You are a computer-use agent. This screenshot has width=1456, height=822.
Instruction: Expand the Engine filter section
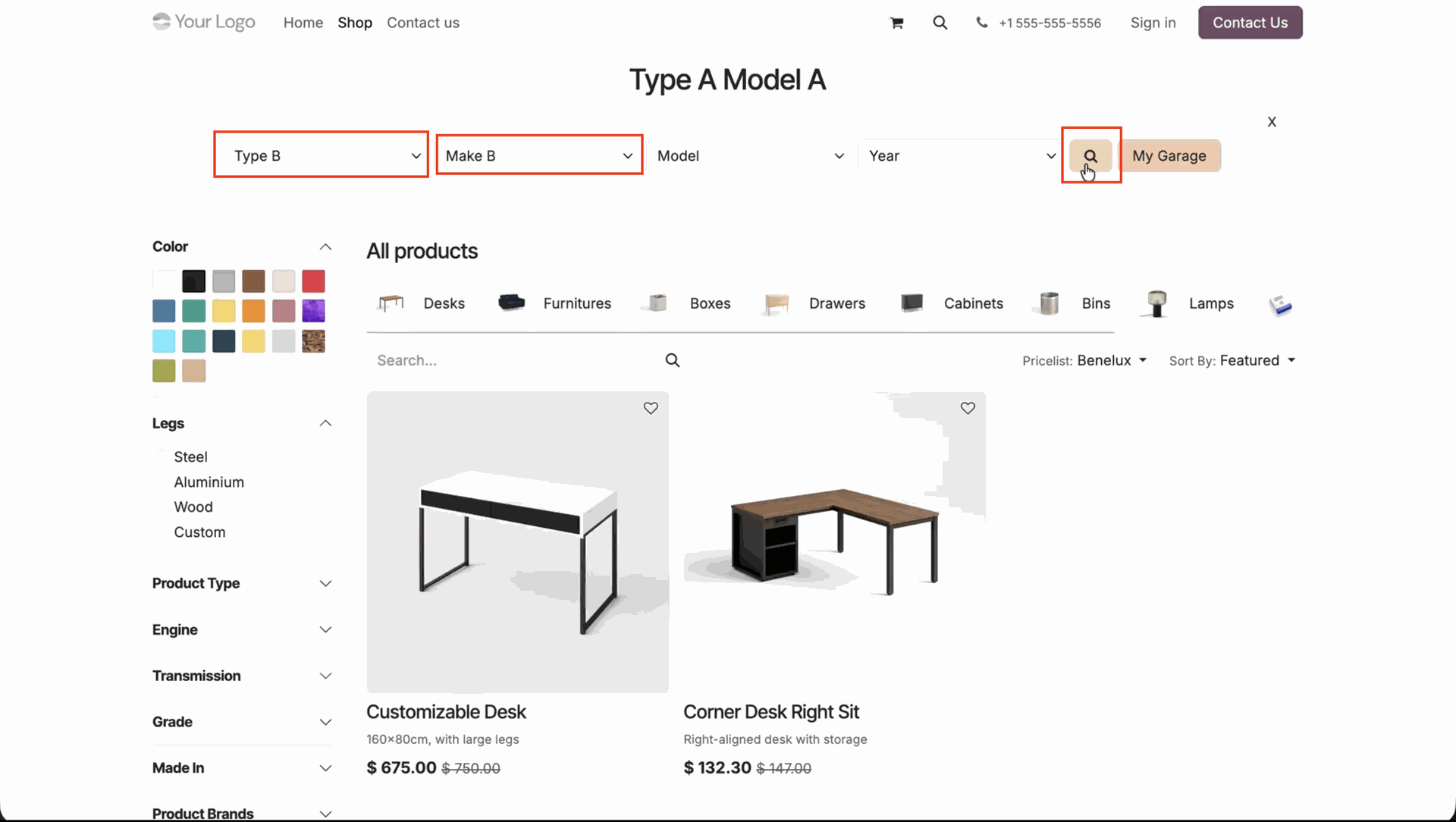pos(242,629)
